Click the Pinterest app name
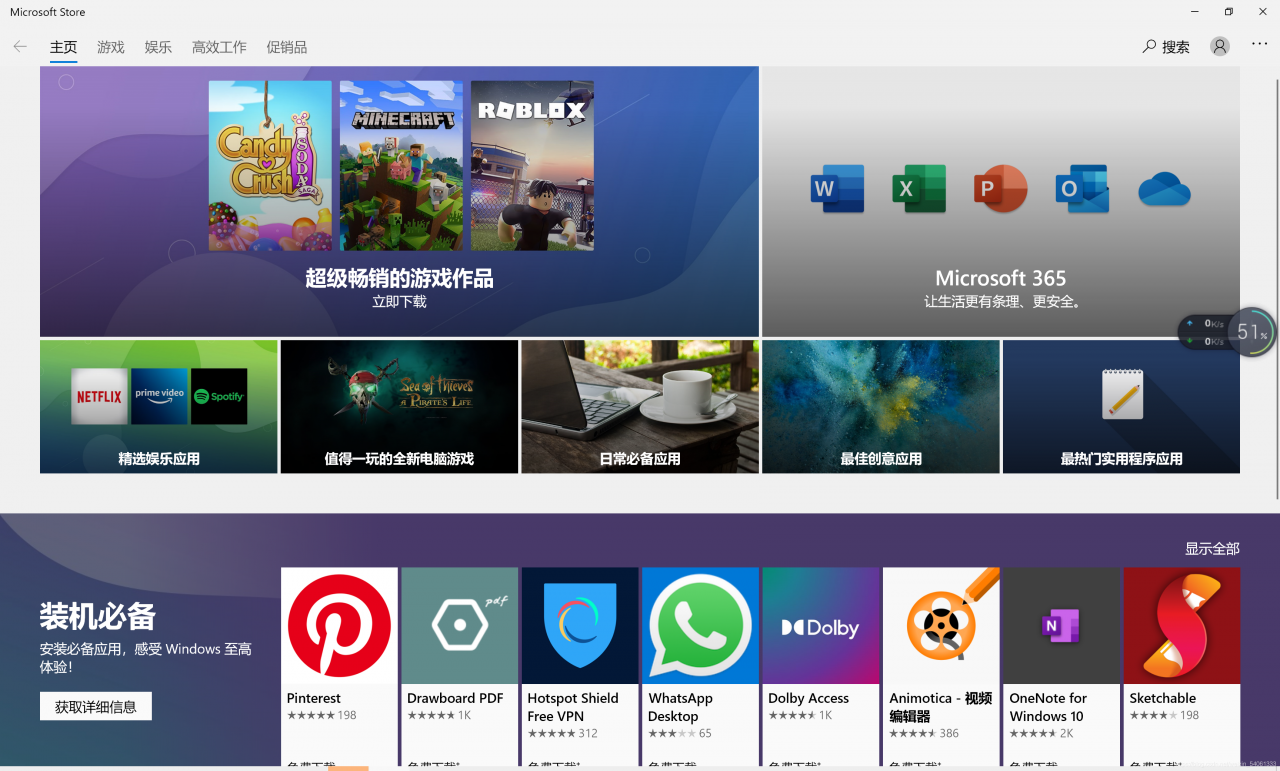 click(x=314, y=698)
